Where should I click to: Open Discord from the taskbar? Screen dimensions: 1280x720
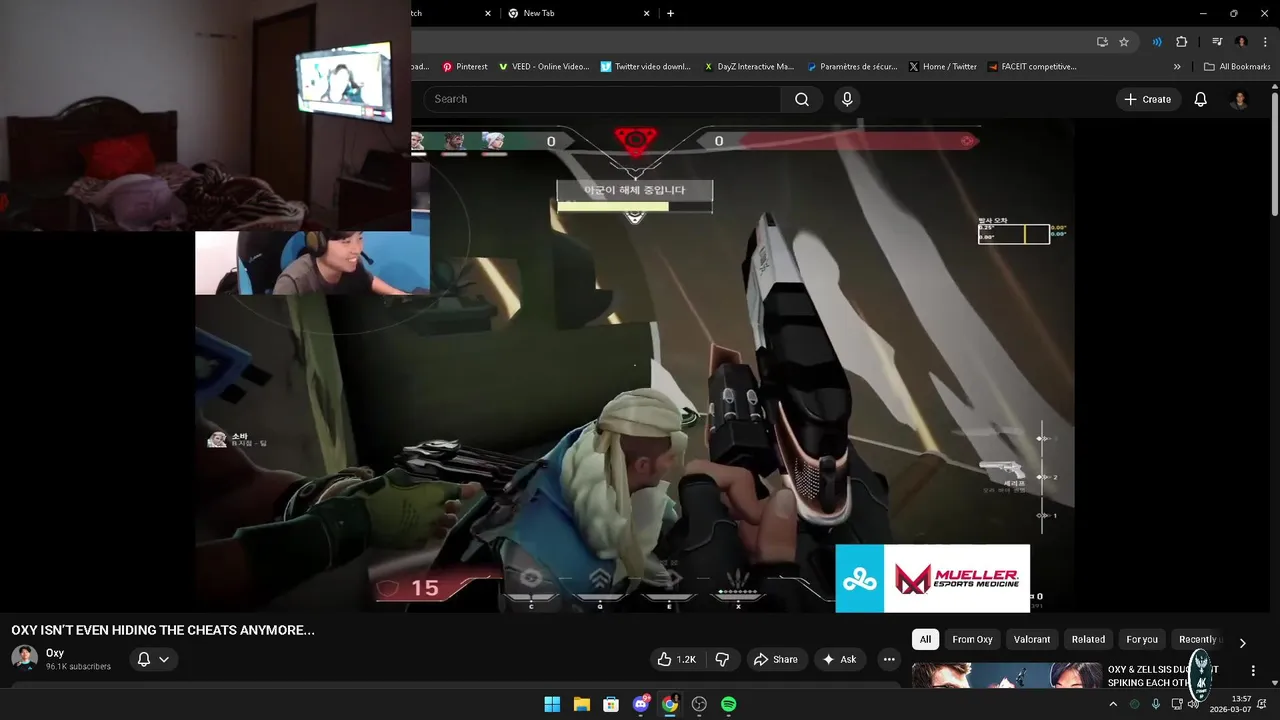[x=641, y=704]
